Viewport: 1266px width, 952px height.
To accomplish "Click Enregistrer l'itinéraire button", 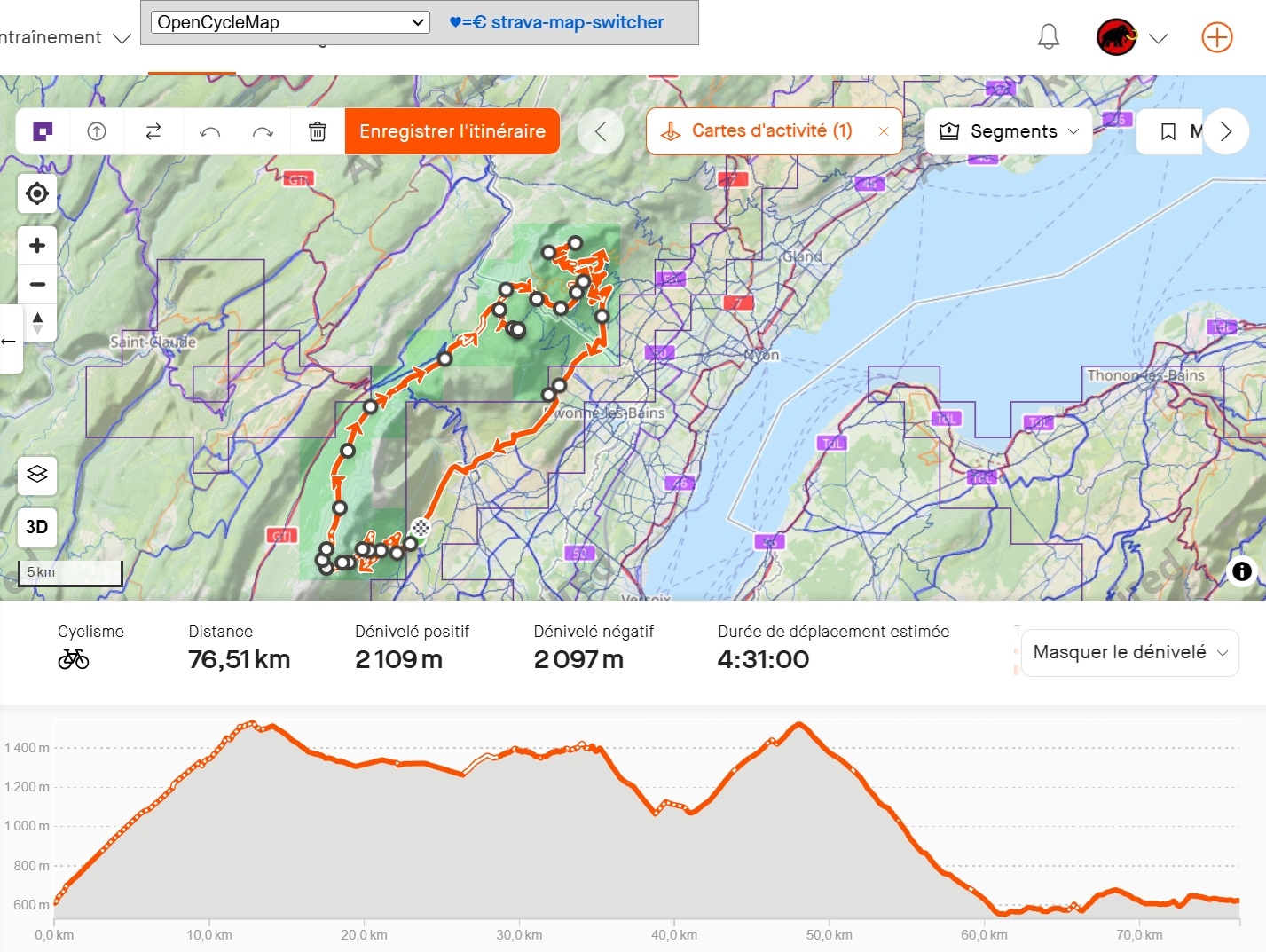I will (452, 131).
